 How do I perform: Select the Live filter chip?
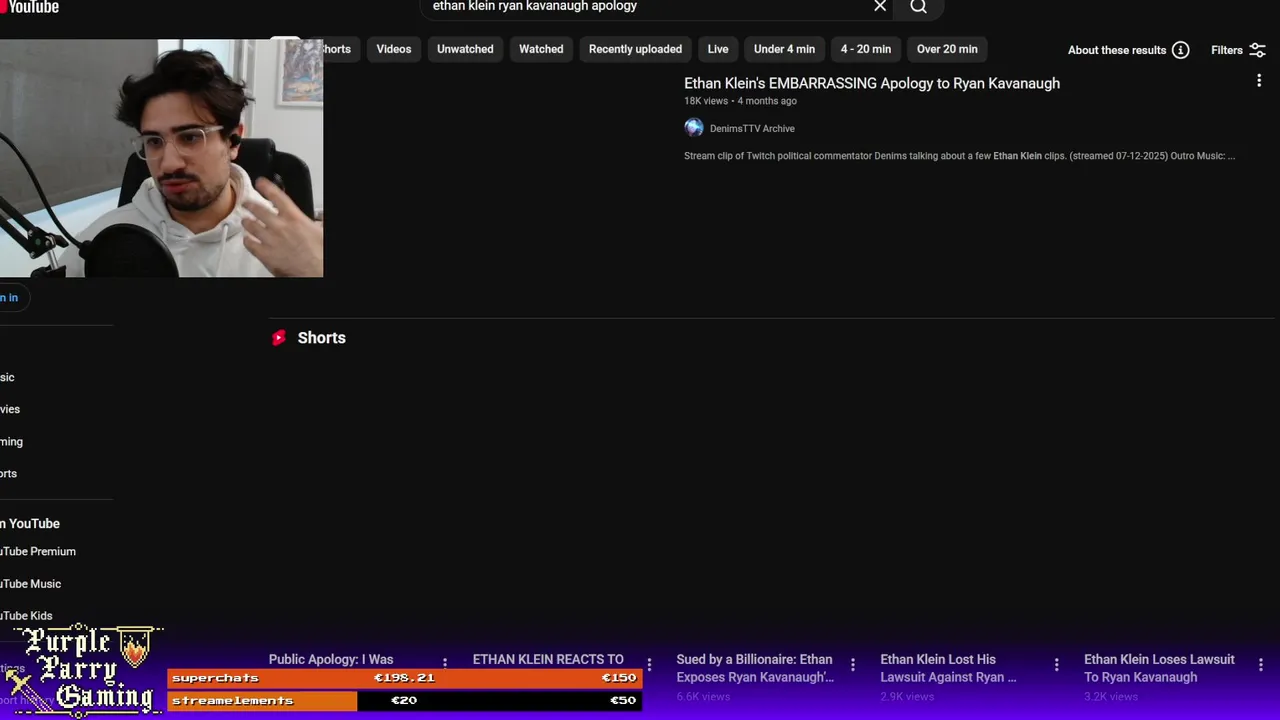coord(718,49)
